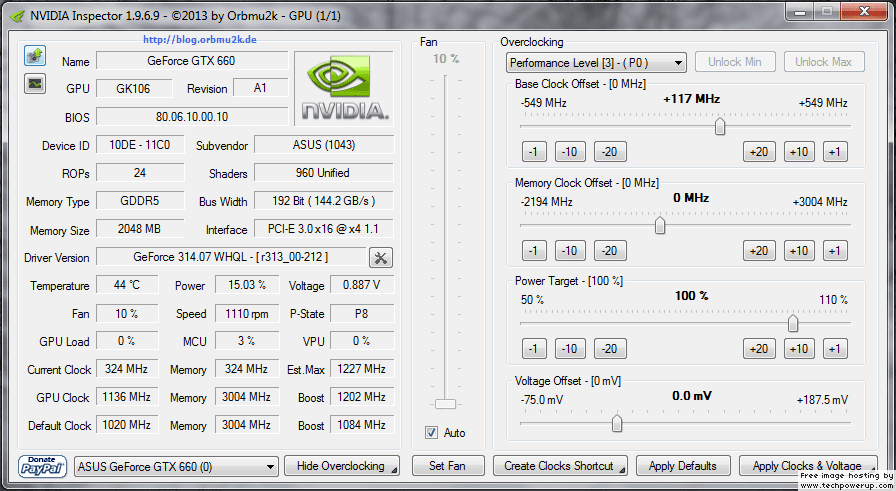Open the sensor monitoring graph icon

coord(35,83)
